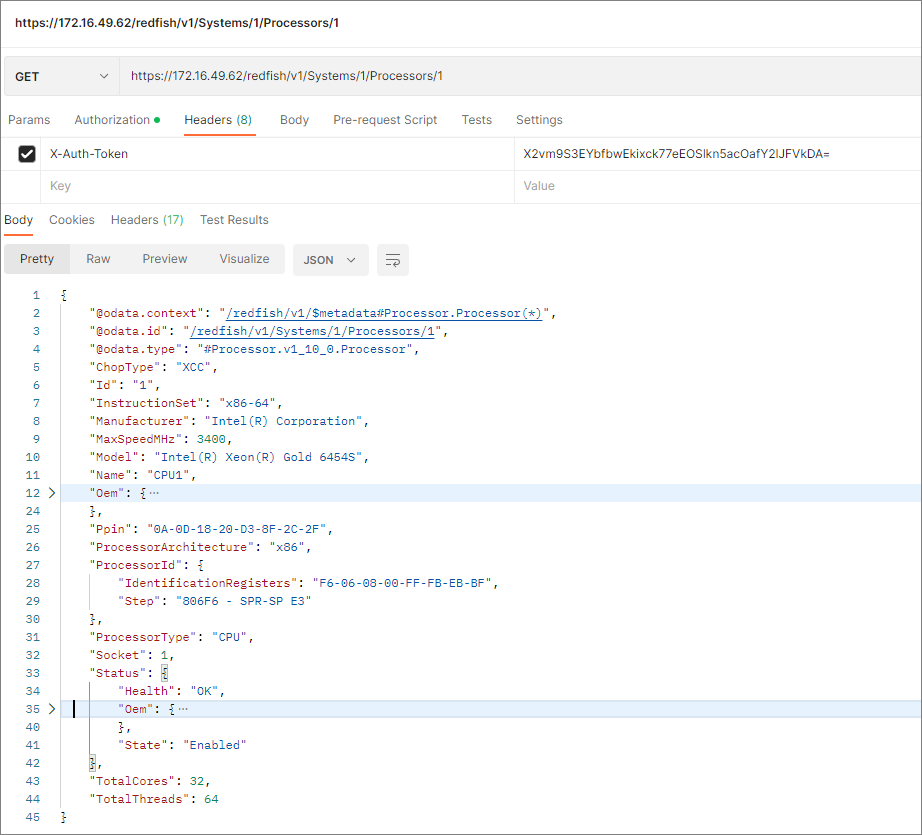Follow the $metadata#Processor.Processor link
Screen dimensions: 922x835
pos(384,313)
